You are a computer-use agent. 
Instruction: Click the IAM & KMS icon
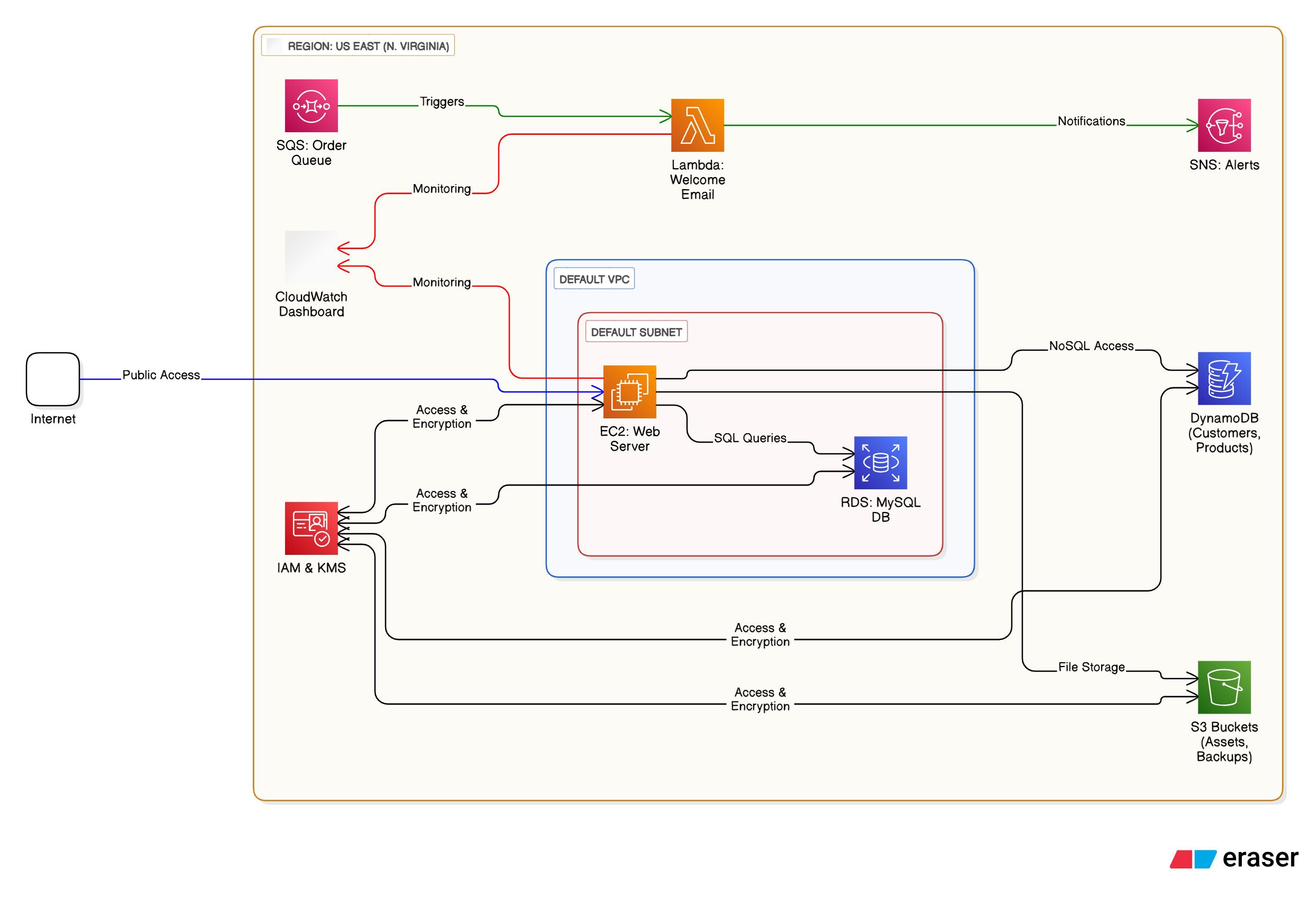click(x=312, y=528)
